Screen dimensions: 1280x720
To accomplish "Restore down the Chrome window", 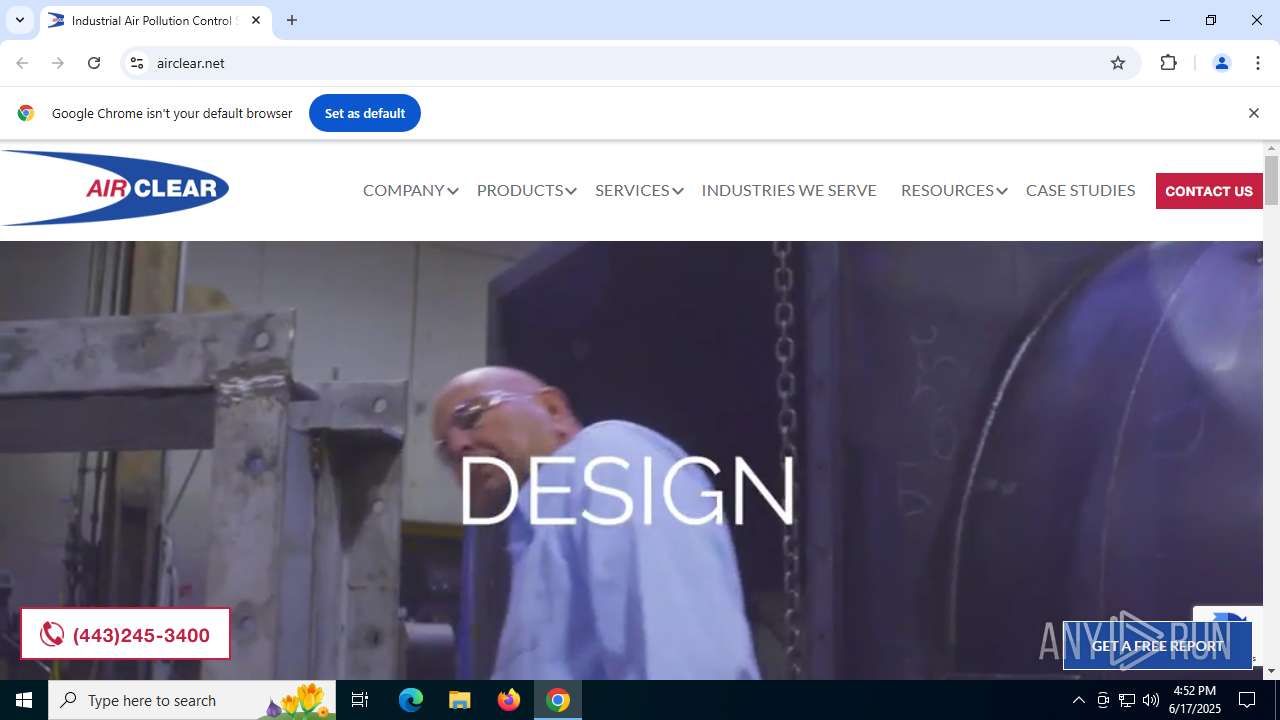I will 1211,20.
